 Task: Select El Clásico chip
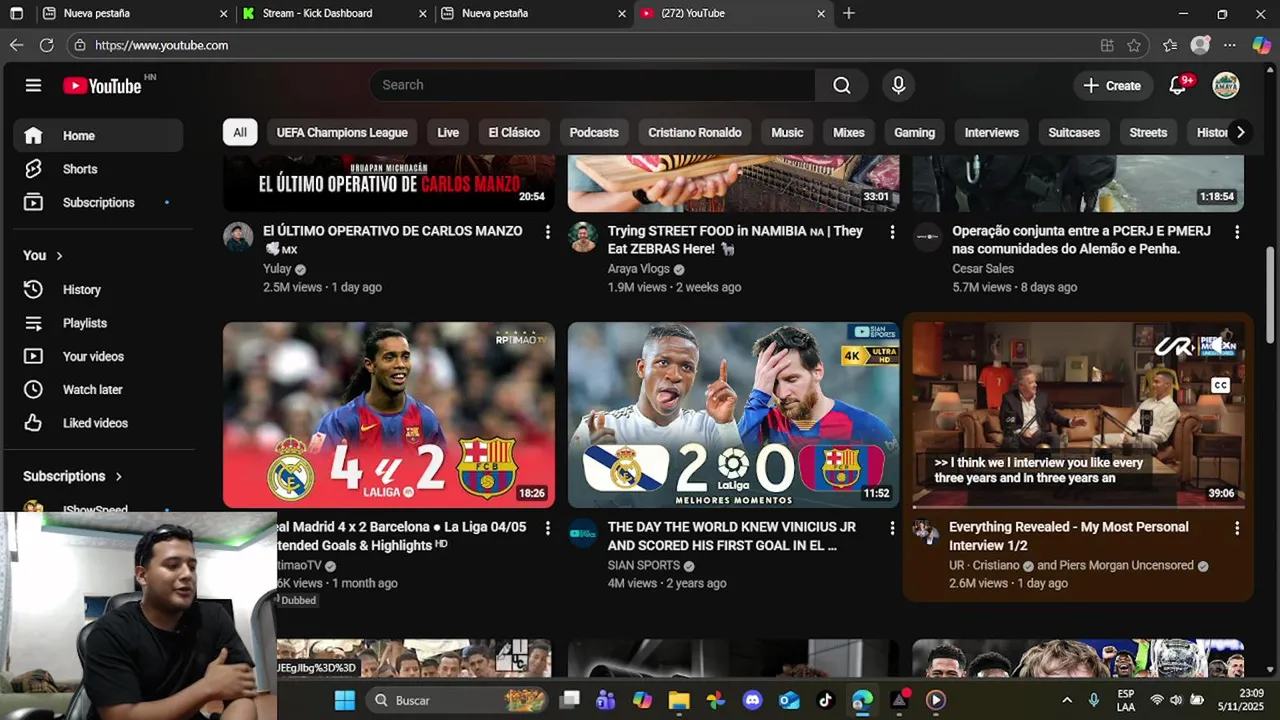coord(514,132)
